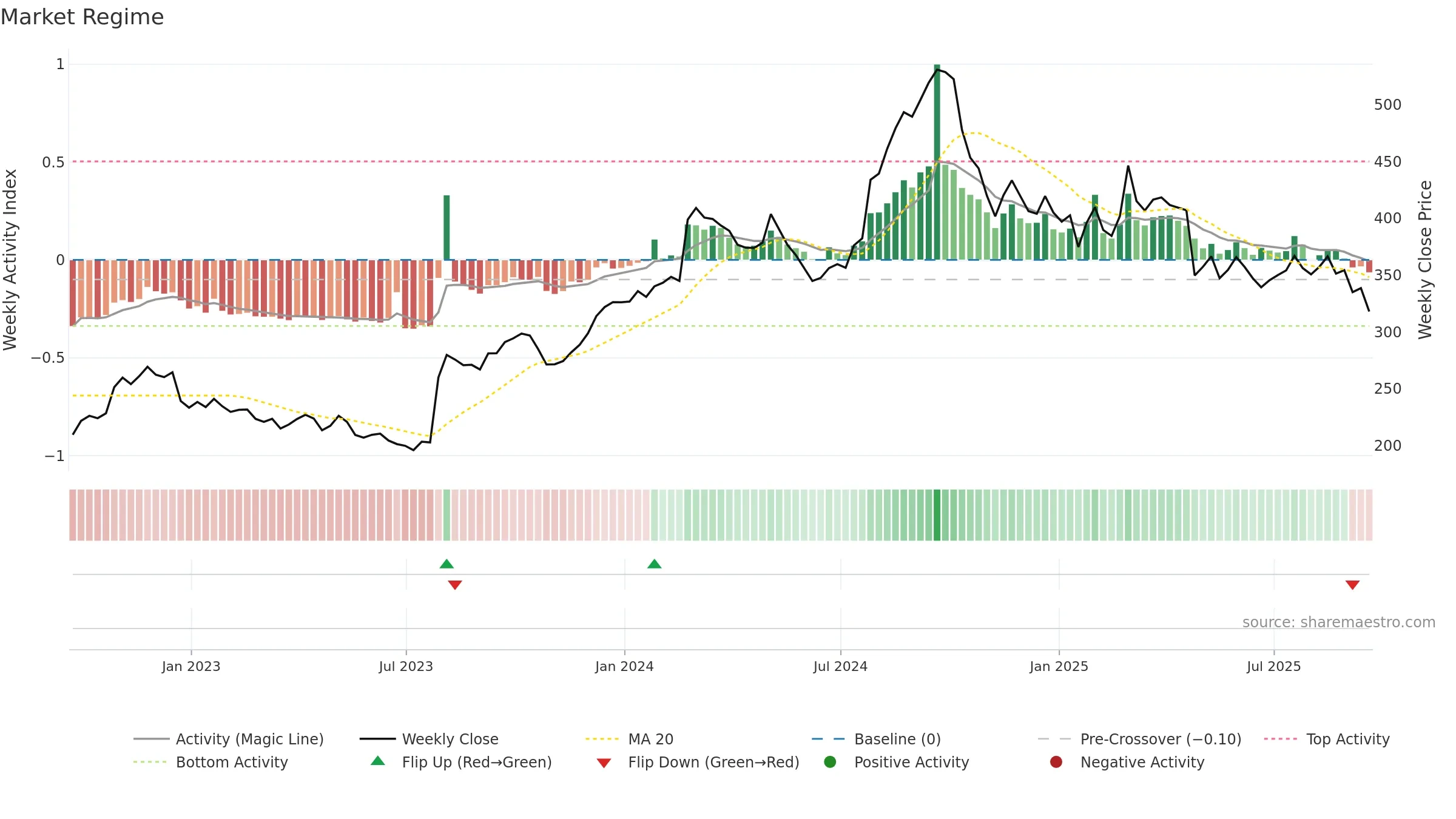Click the red flip-down triangle near August 2023

(x=455, y=585)
